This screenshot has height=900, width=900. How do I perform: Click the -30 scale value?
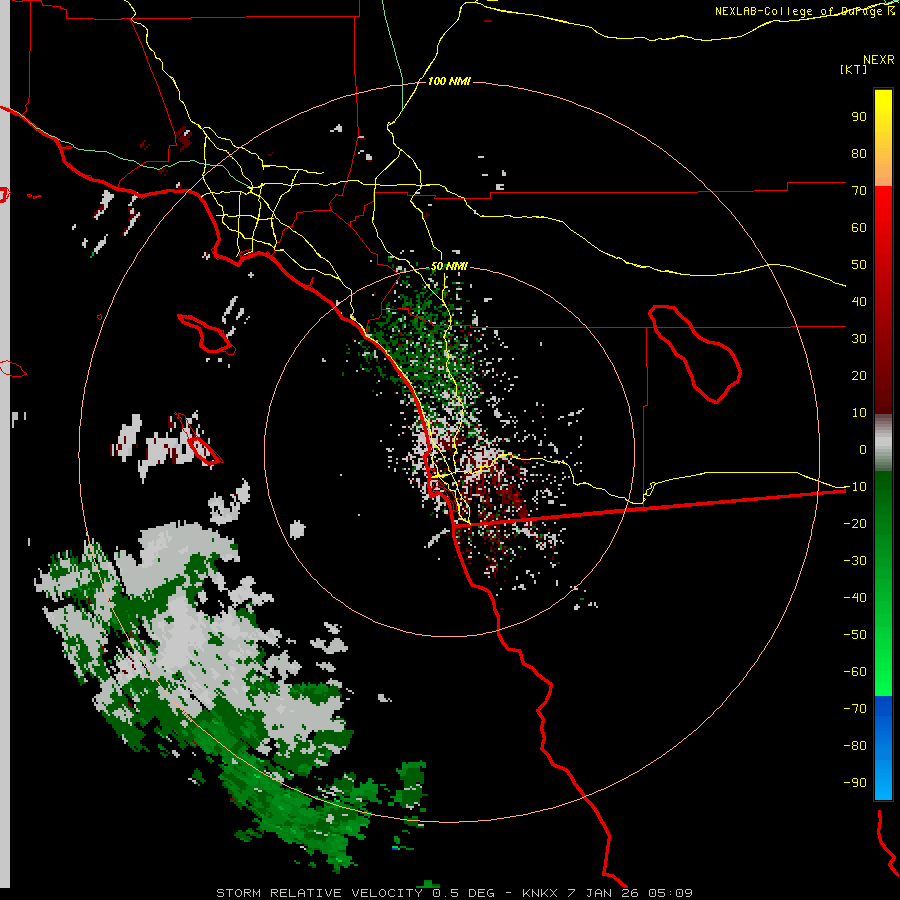coord(855,561)
